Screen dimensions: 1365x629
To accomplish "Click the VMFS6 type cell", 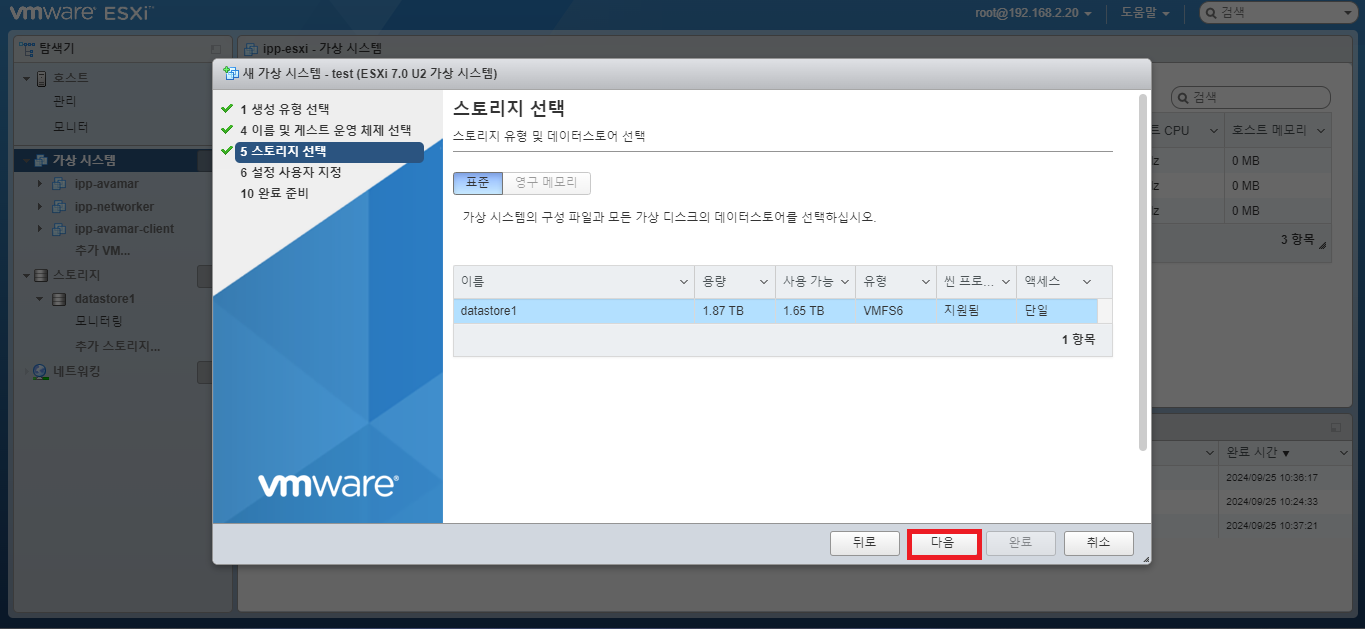I will (895, 311).
